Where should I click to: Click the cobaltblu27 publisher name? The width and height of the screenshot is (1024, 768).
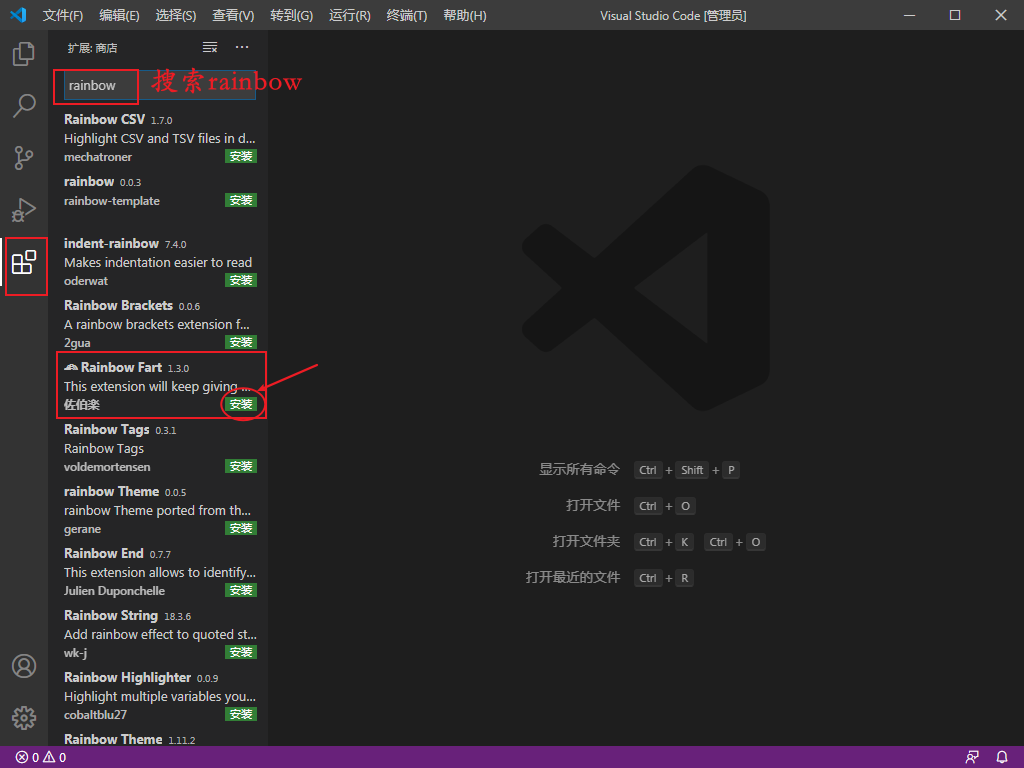click(x=95, y=715)
